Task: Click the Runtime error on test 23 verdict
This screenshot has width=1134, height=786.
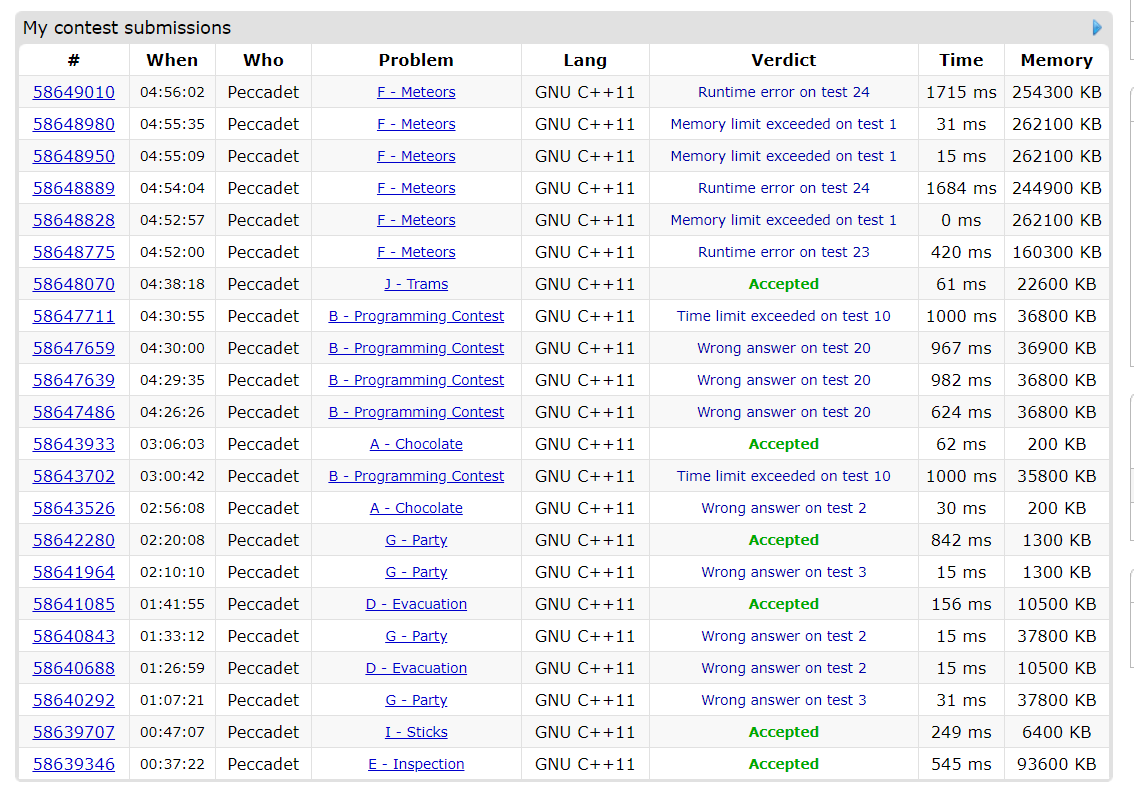Action: coord(783,252)
